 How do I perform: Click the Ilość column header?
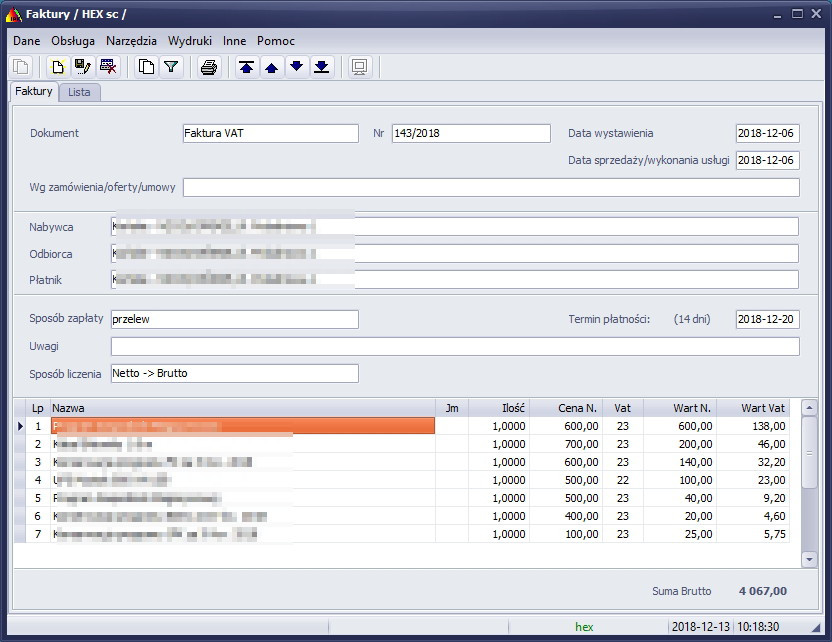pyautogui.click(x=499, y=408)
